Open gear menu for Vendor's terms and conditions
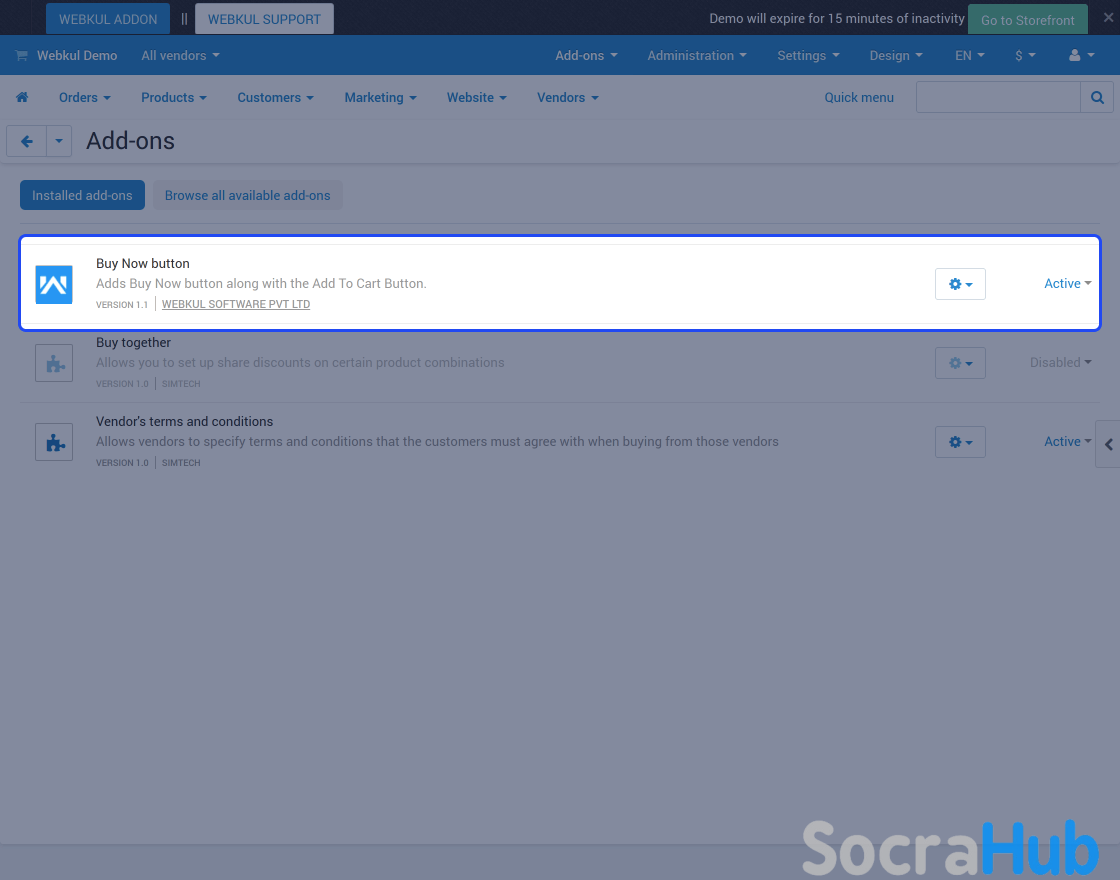 click(x=960, y=442)
